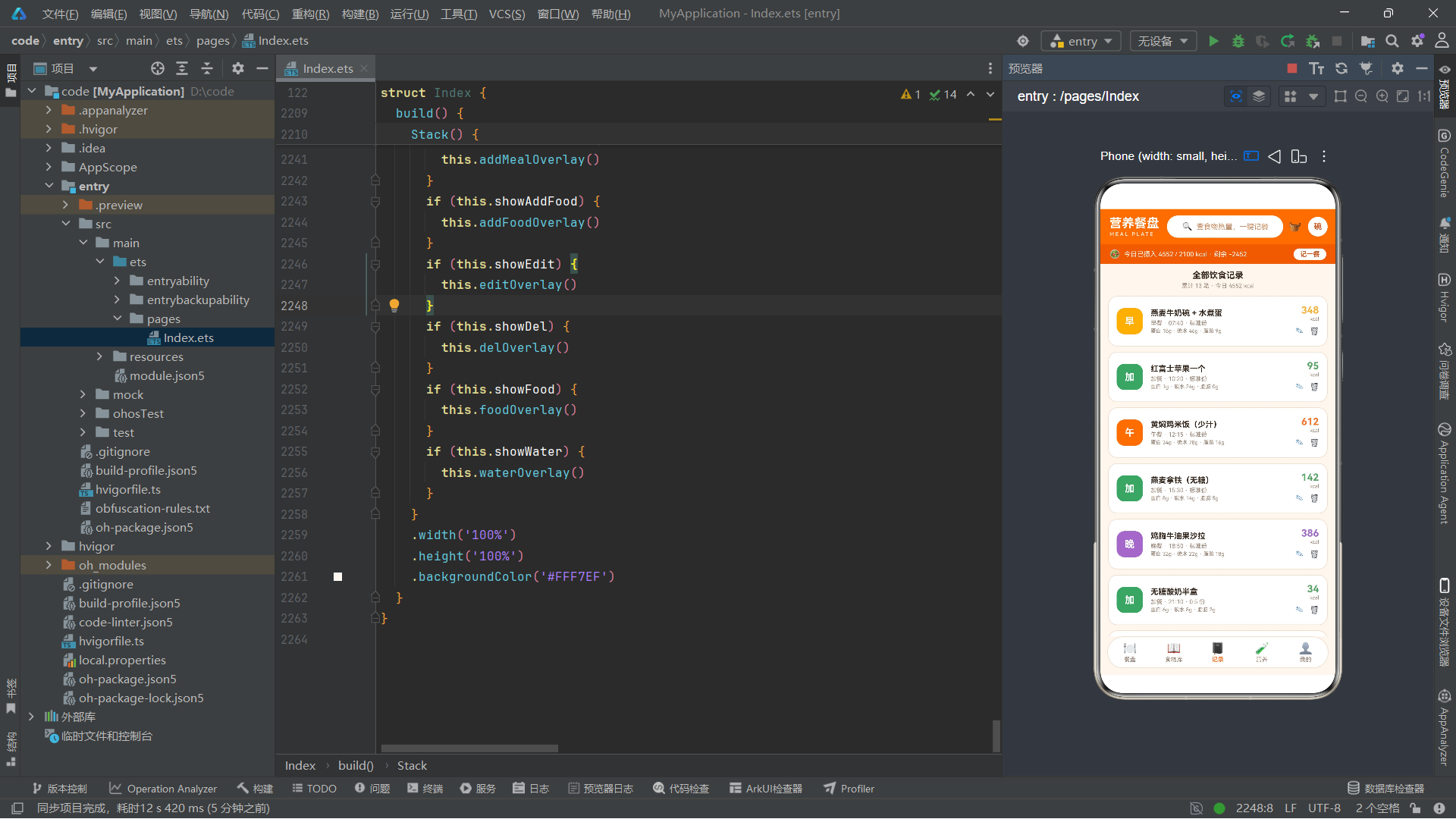This screenshot has width=1456, height=819.
Task: Toggle the device profile T icon
Action: pyautogui.click(x=1251, y=156)
